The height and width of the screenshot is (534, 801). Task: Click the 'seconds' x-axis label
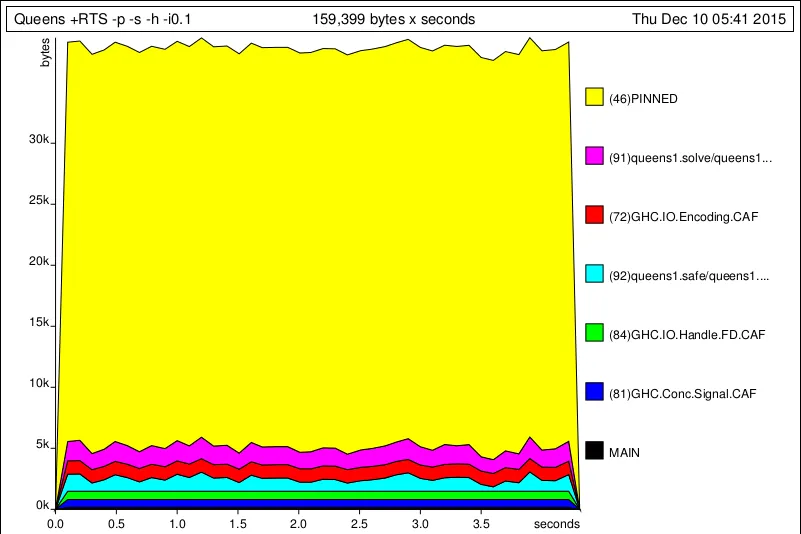tap(557, 524)
